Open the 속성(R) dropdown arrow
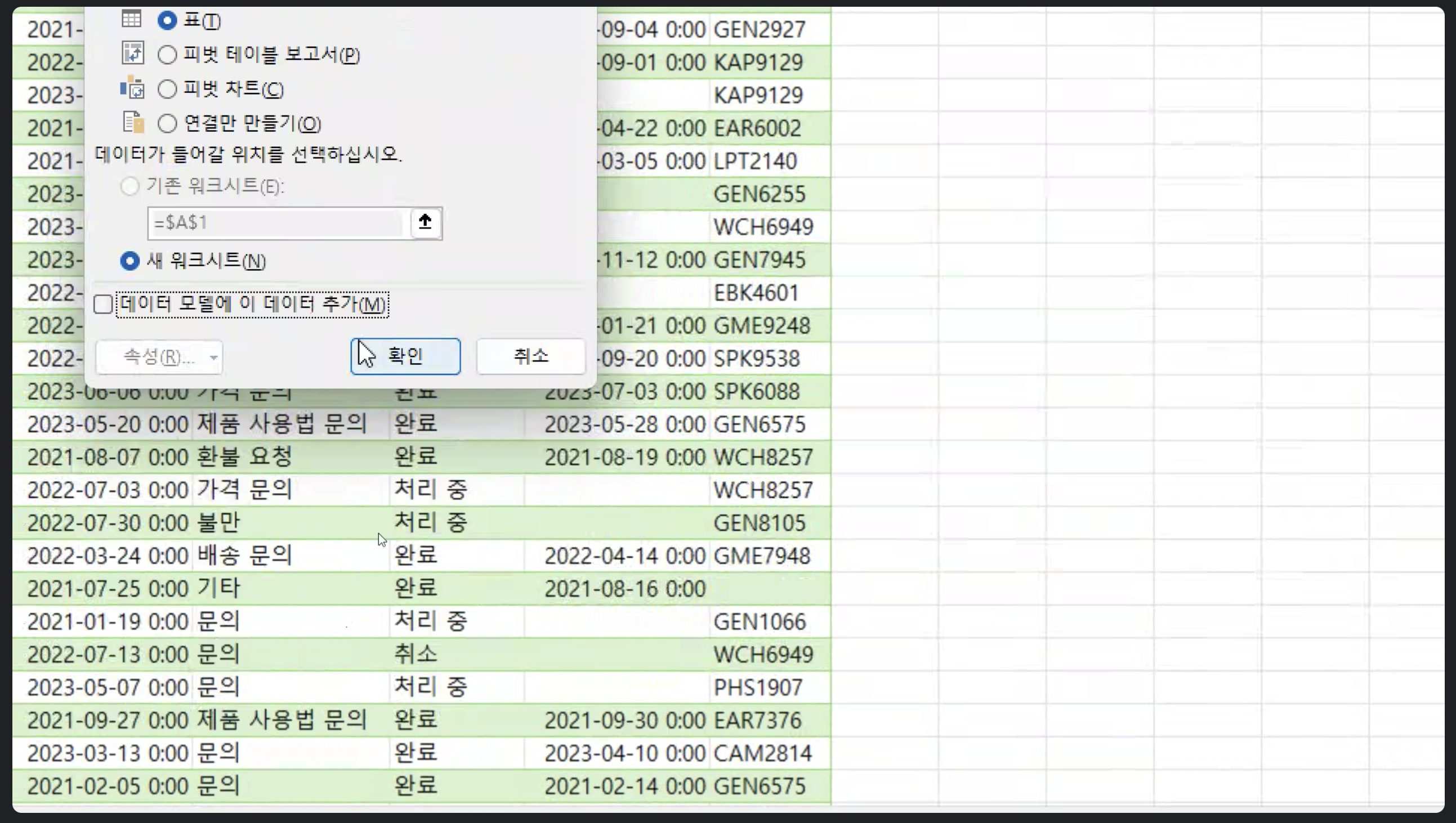The width and height of the screenshot is (1456, 823). point(213,357)
